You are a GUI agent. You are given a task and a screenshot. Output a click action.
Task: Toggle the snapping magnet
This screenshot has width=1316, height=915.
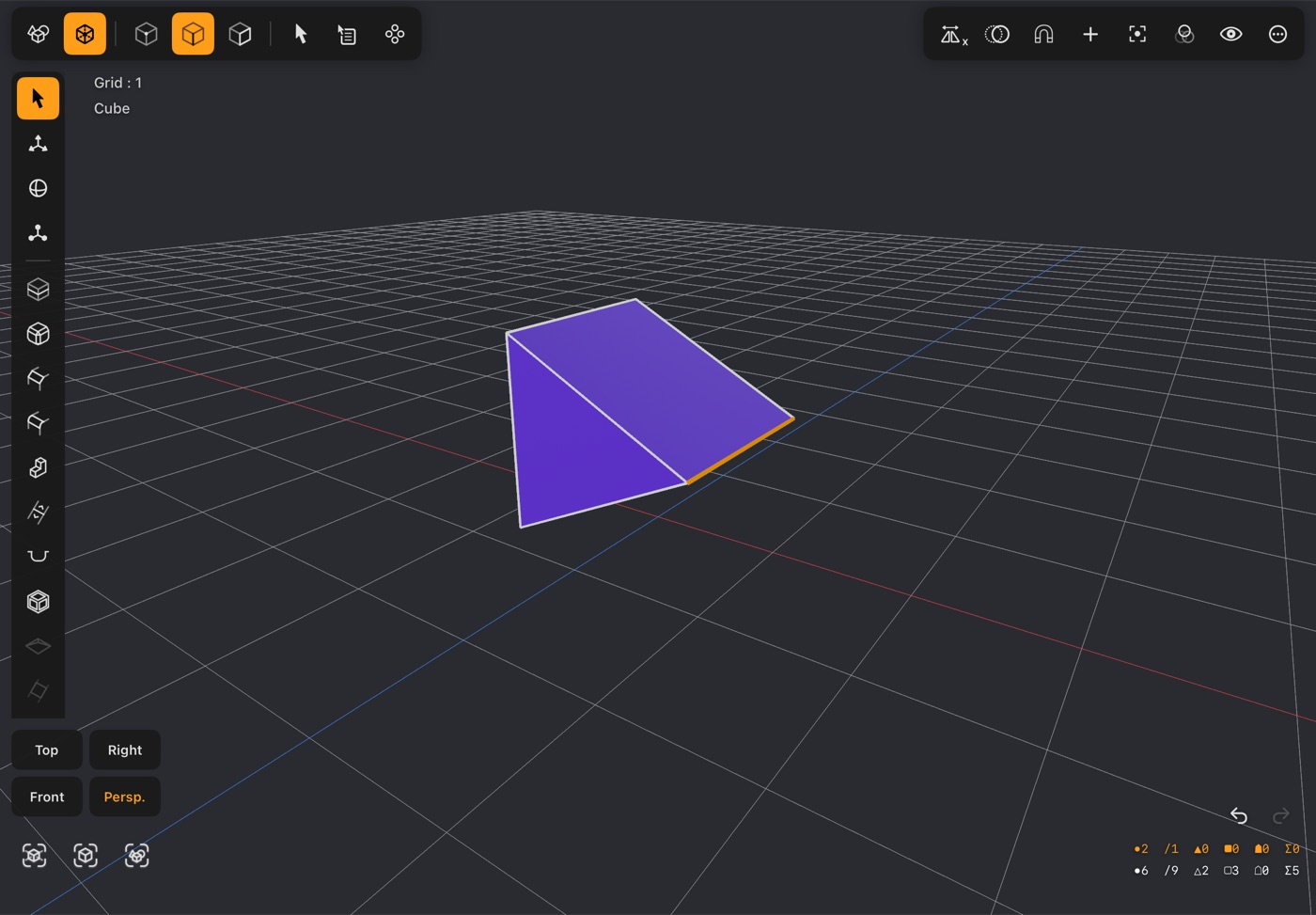1043,35
